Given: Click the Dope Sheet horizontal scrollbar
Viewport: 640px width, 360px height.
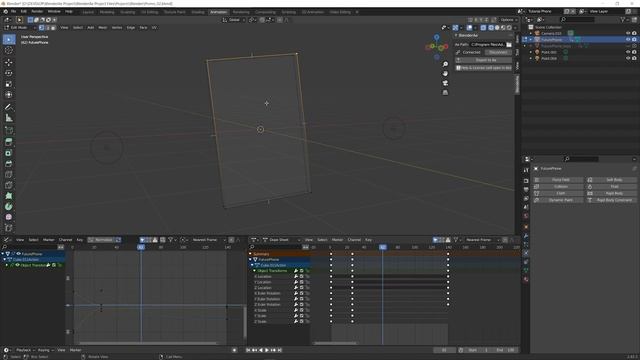Looking at the screenshot, I should point(335,343).
